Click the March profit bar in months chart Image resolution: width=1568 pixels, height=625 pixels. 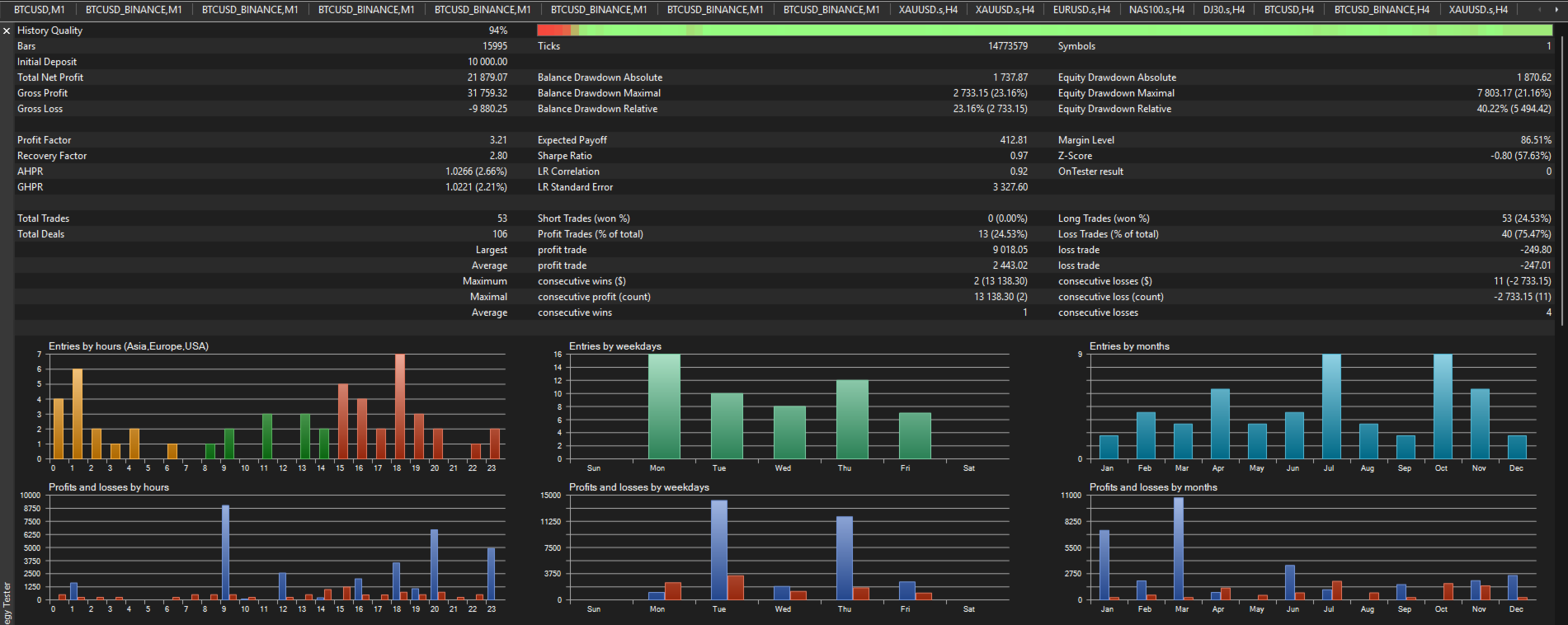pos(1179,548)
